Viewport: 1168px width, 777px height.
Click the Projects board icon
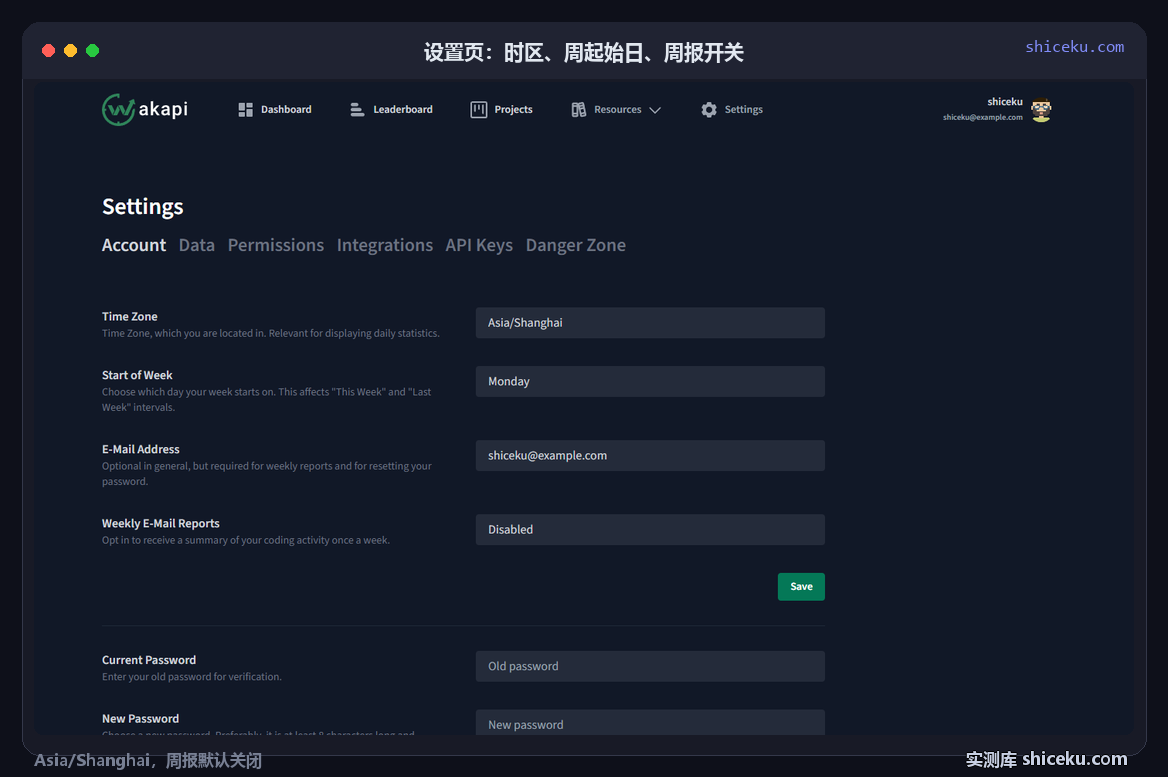tap(478, 110)
